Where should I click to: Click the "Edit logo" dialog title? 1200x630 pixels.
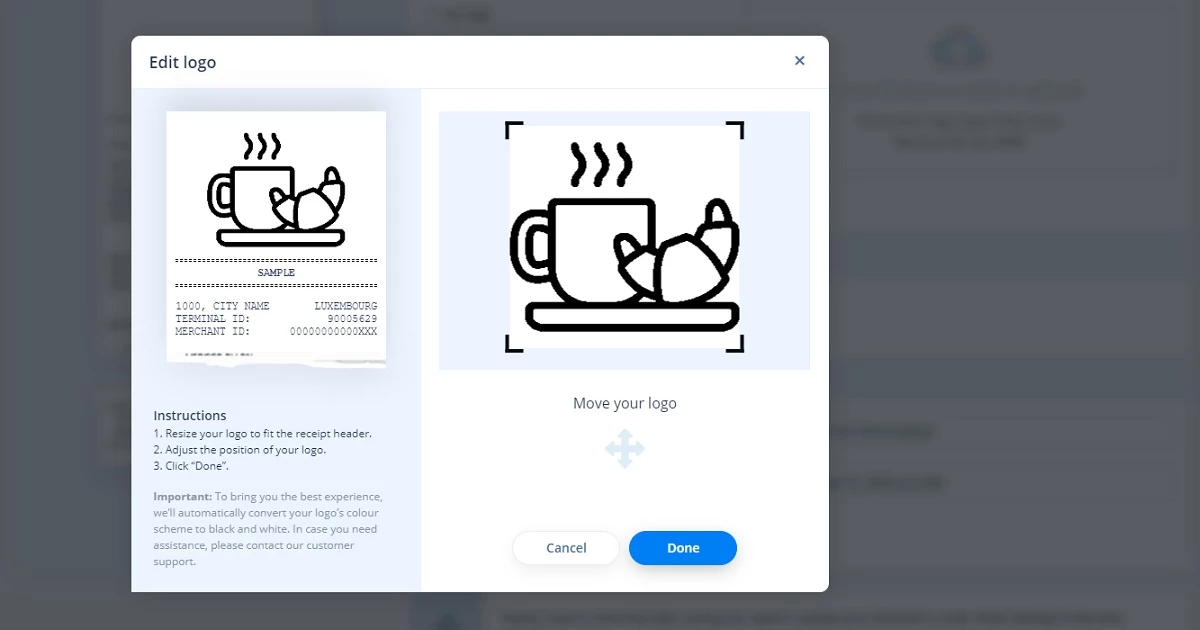click(182, 62)
